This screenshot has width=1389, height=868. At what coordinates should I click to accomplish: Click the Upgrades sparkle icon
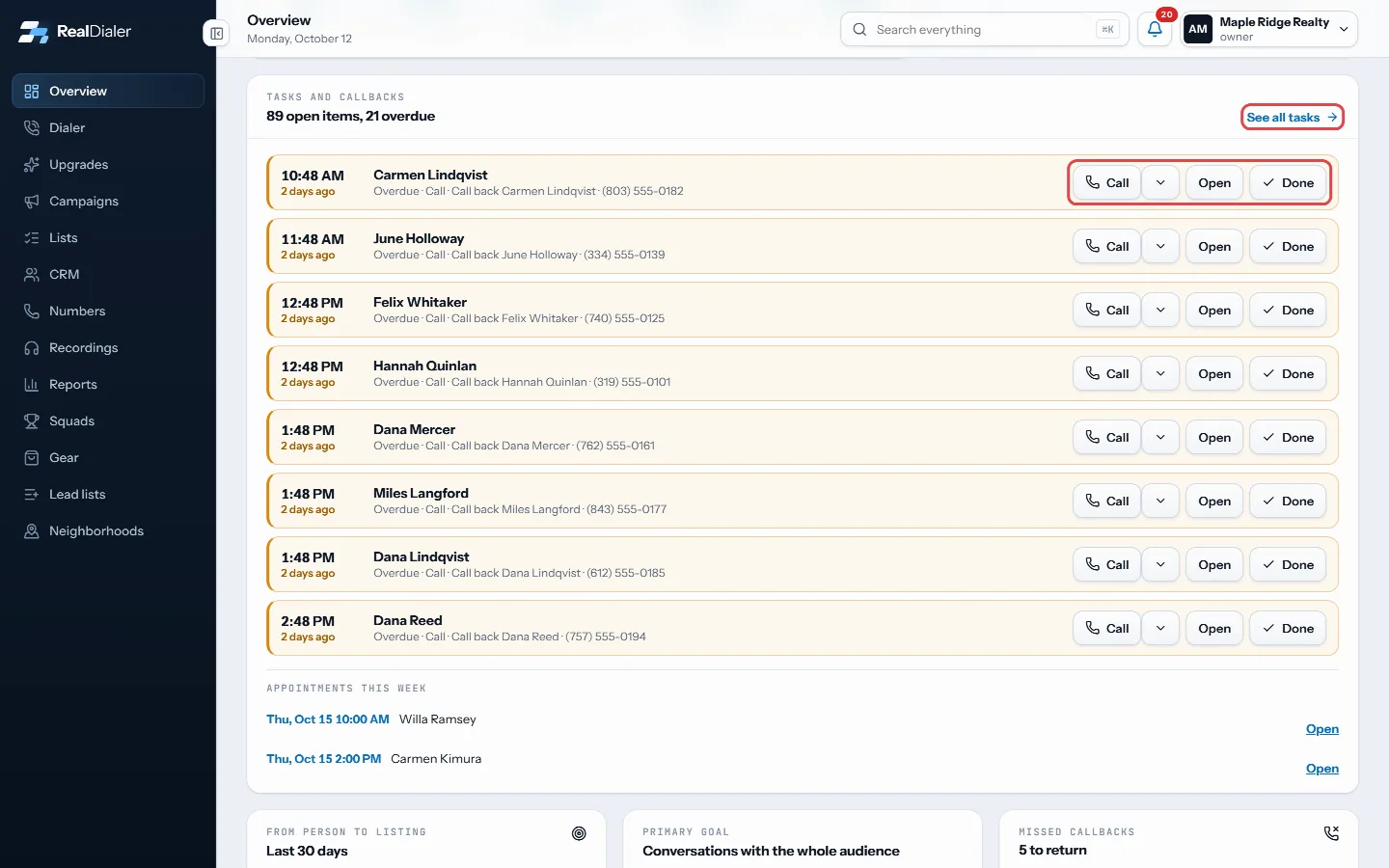[x=32, y=165]
